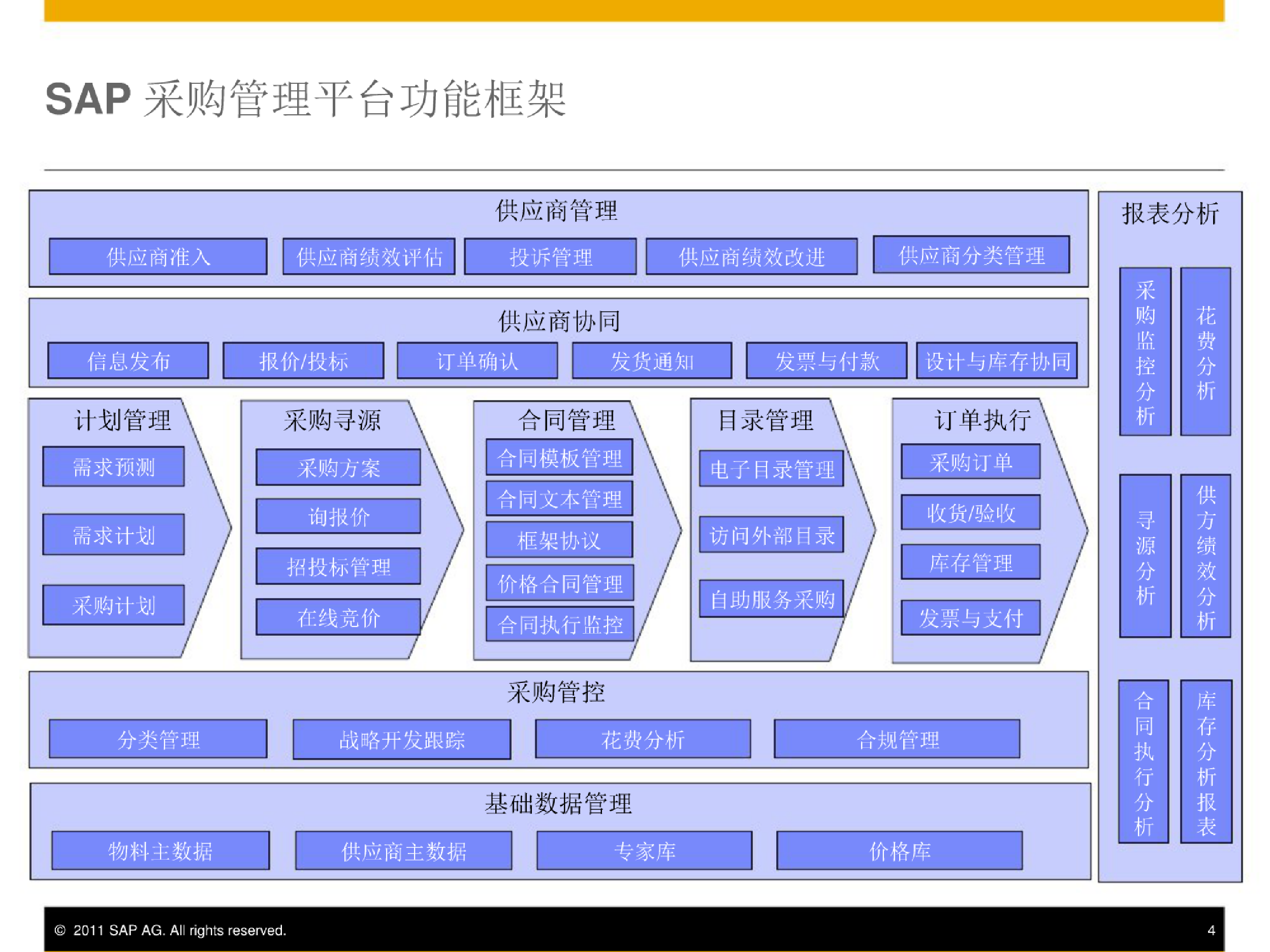Click the 收货/验收 box
Image resolution: width=1270 pixels, height=952 pixels.
[970, 512]
